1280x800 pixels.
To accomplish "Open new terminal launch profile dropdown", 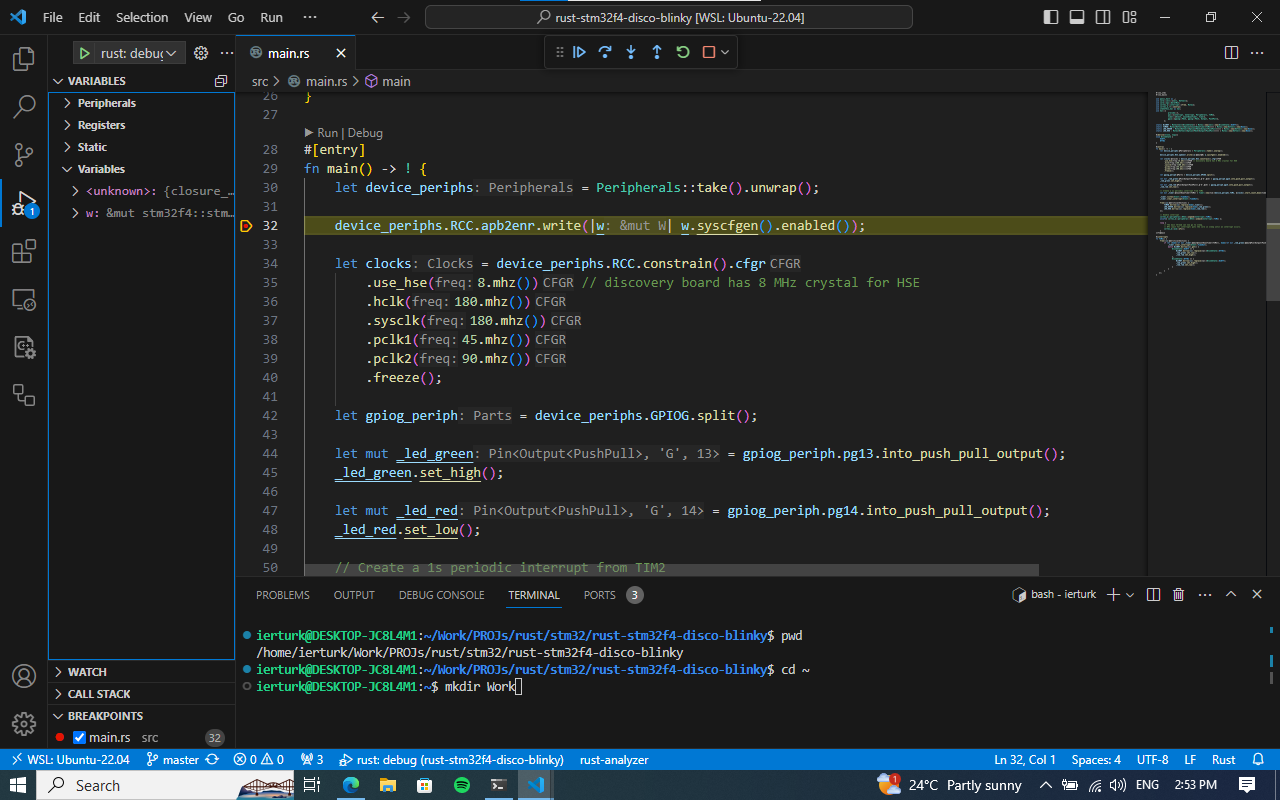I will point(1130,594).
